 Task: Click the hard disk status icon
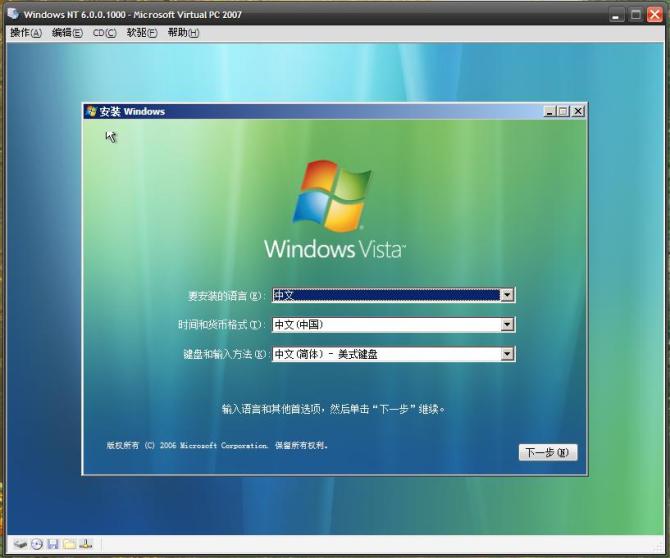pos(20,544)
